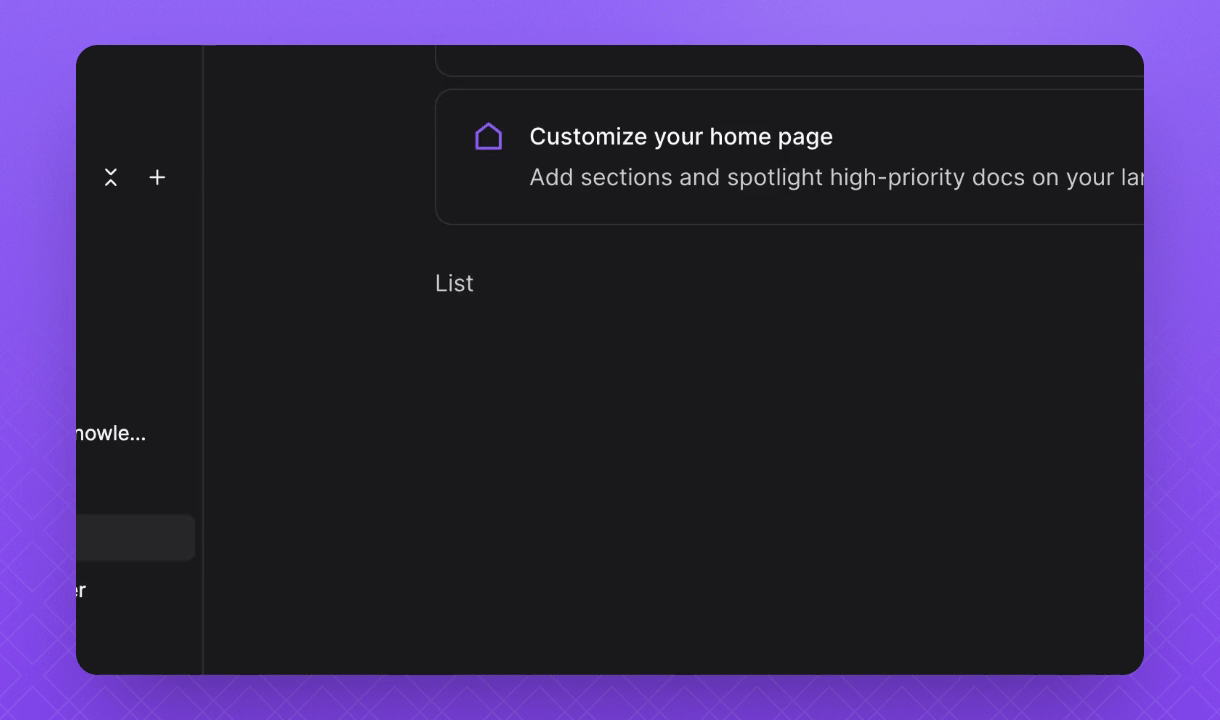Click the plus icon in the sidebar
The image size is (1220, 720).
(157, 178)
